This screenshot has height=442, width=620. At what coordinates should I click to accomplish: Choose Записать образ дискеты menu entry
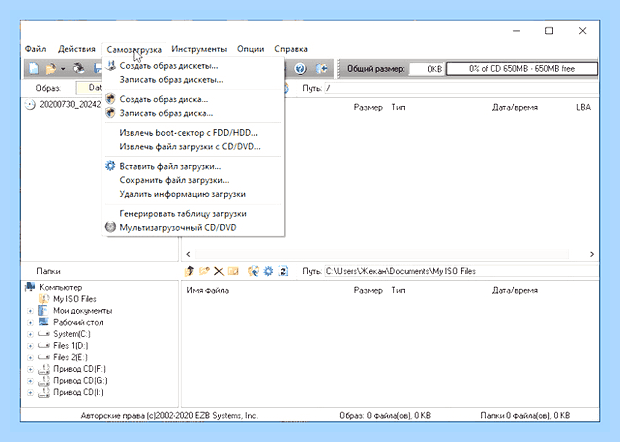193,80
